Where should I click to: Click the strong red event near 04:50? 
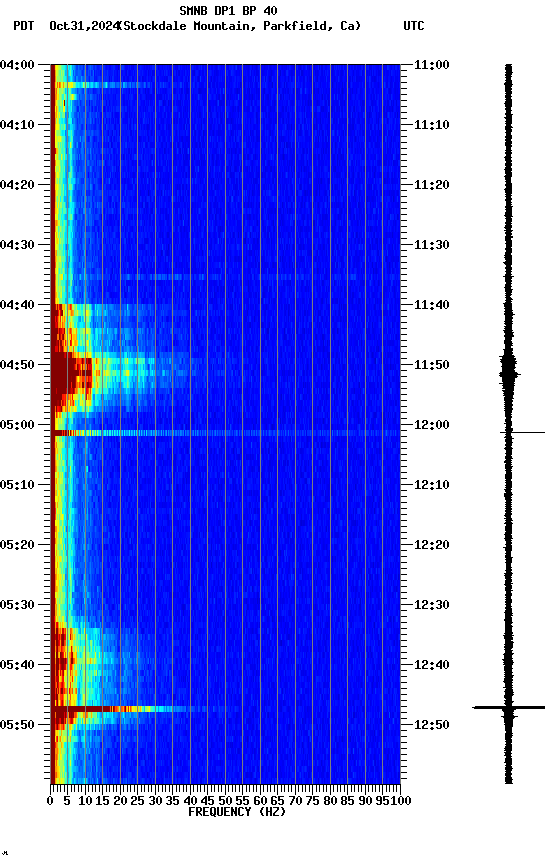coord(72,375)
